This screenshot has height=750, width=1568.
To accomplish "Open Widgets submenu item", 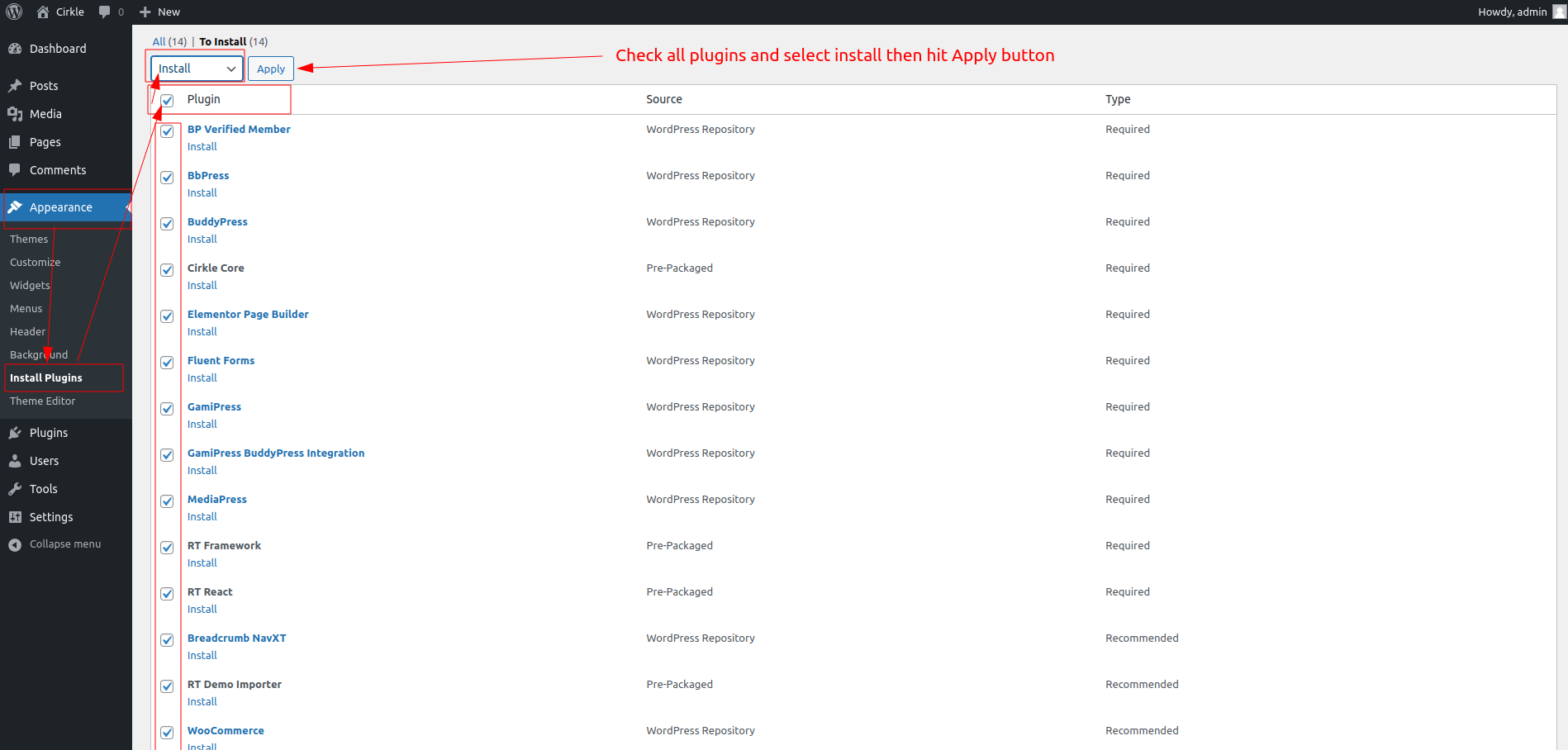I will point(30,285).
